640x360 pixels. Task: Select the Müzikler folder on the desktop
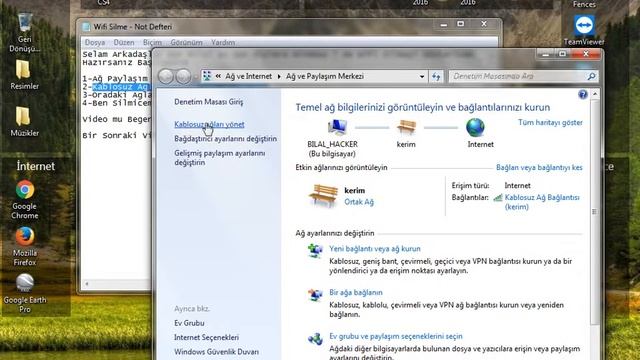pyautogui.click(x=24, y=121)
